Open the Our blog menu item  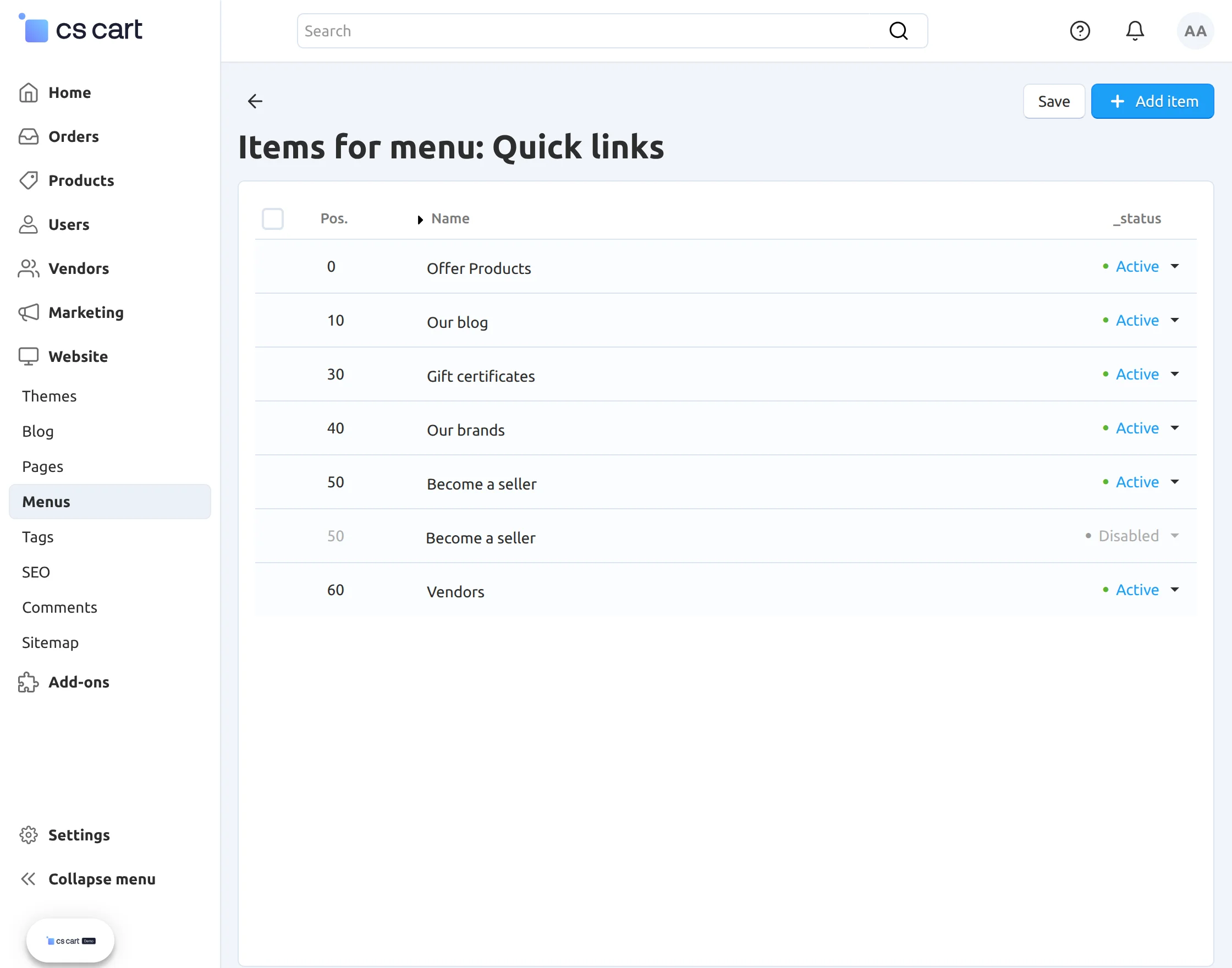click(x=457, y=322)
